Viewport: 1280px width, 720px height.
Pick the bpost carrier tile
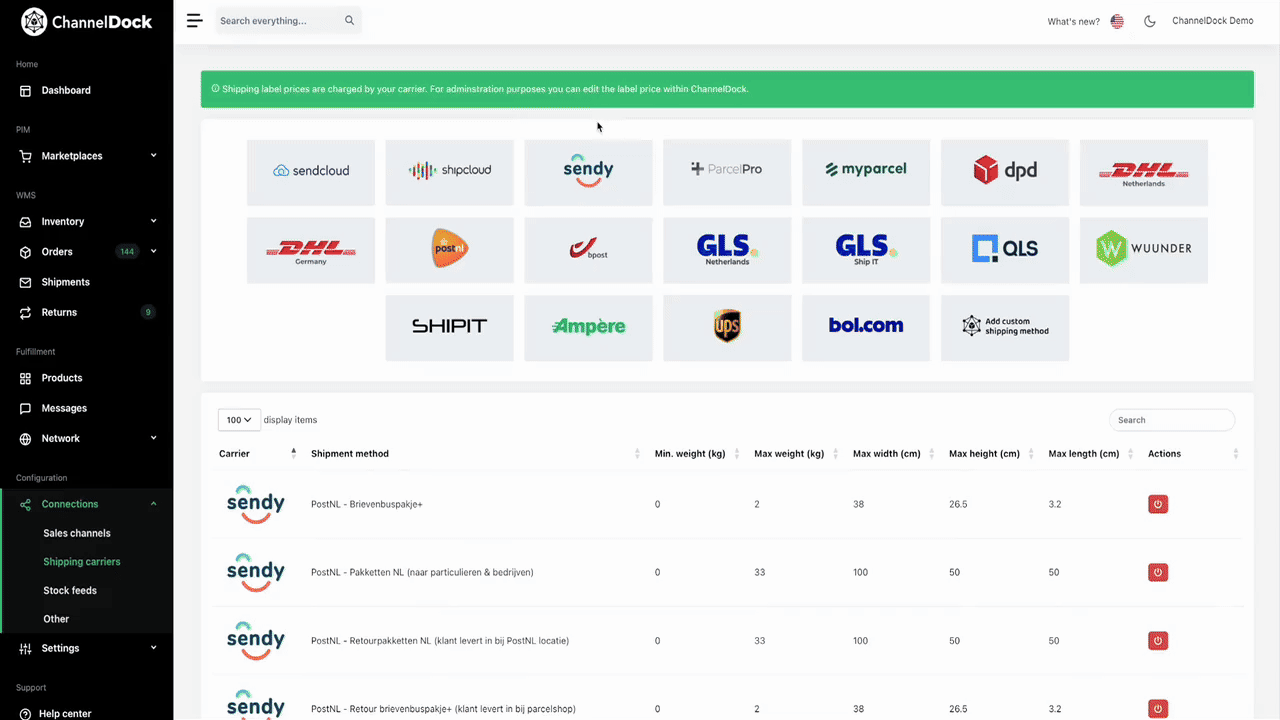click(589, 250)
